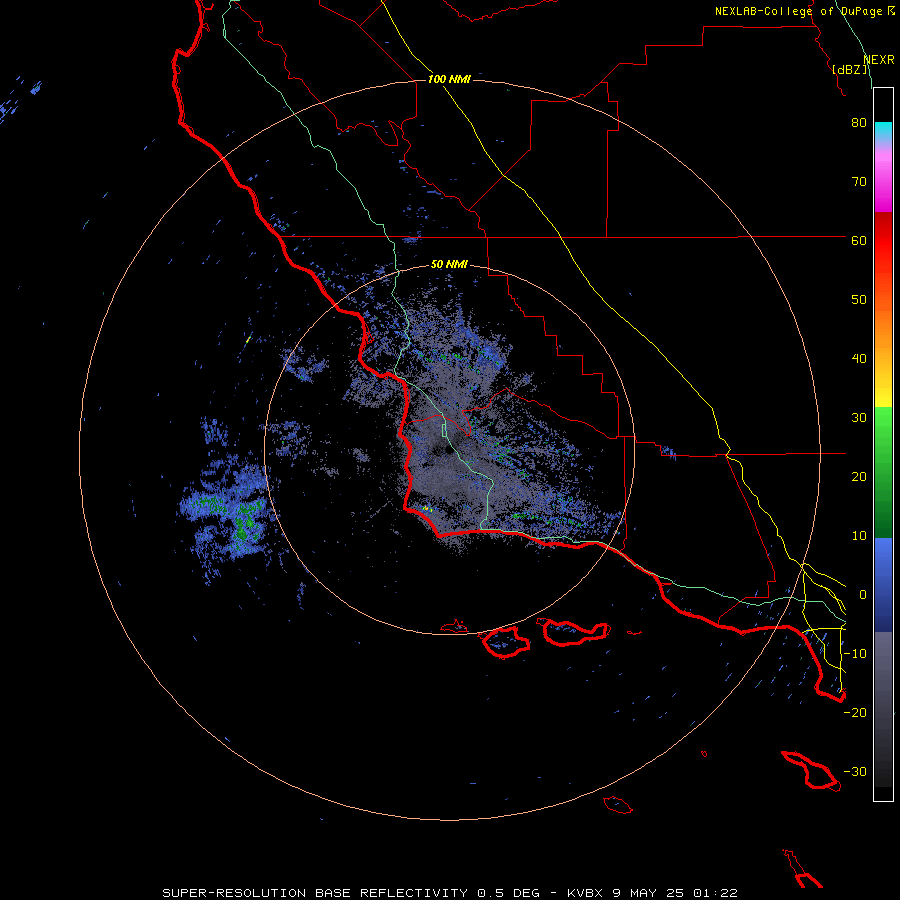Click the 30 value on the dBZ scale
Image resolution: width=900 pixels, height=900 pixels.
pyautogui.click(x=859, y=417)
